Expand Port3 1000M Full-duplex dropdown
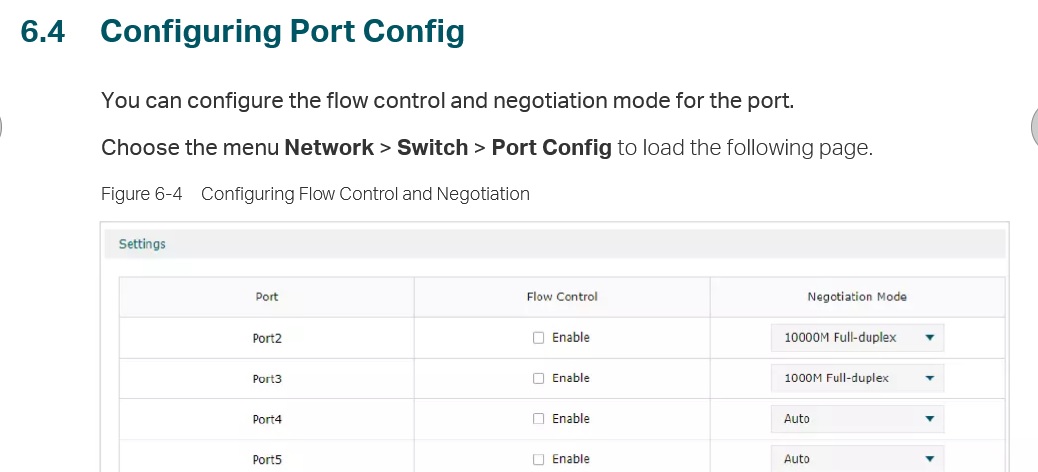 point(857,379)
